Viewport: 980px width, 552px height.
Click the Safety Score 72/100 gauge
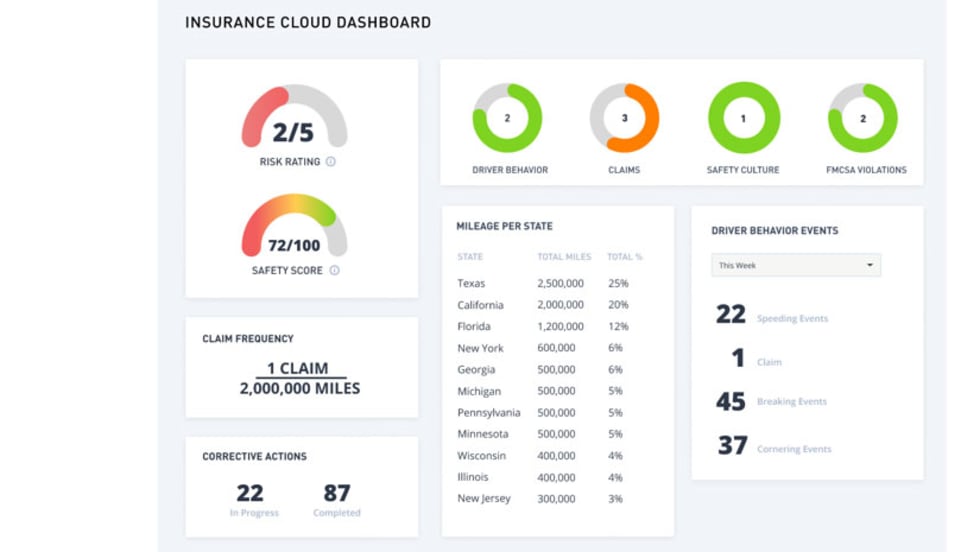tap(294, 228)
